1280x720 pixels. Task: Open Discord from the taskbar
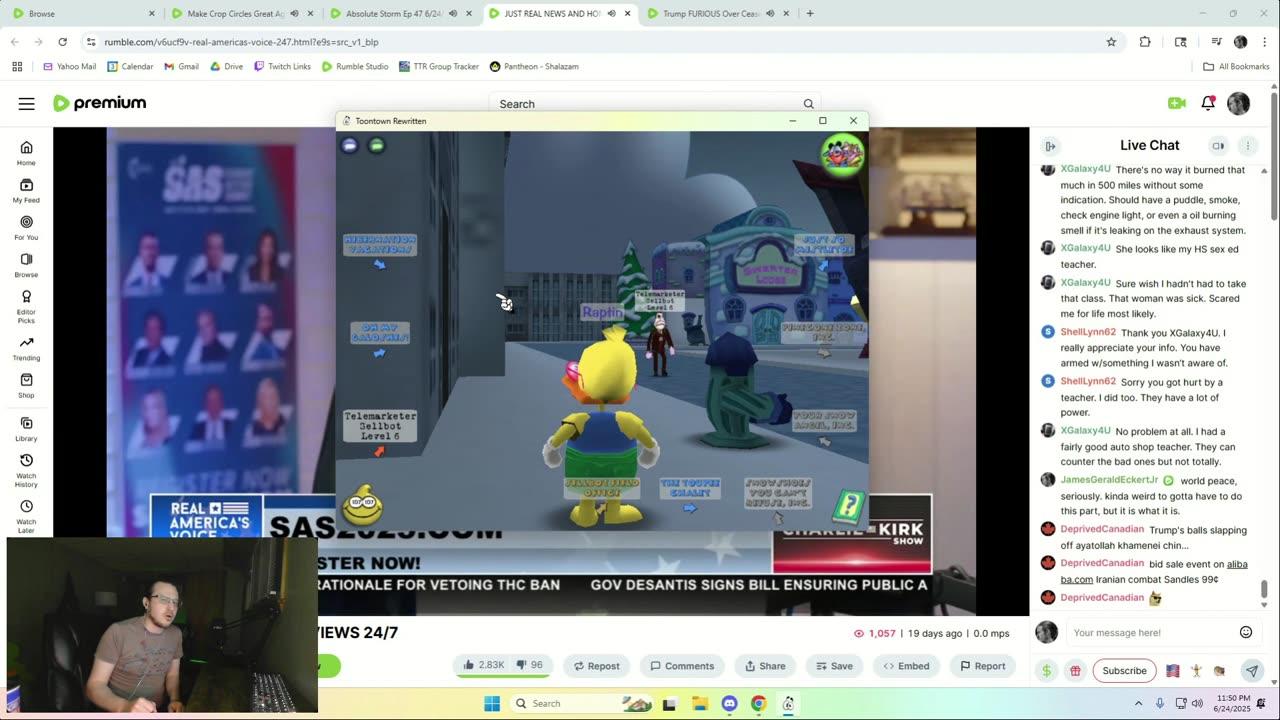729,704
